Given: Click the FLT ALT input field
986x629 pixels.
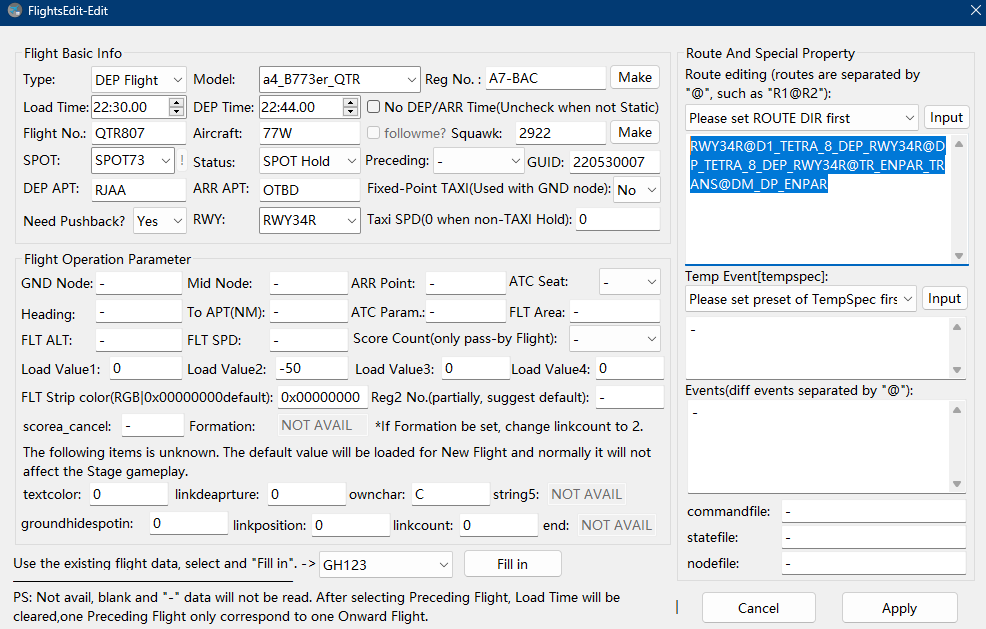Looking at the screenshot, I should 138,340.
